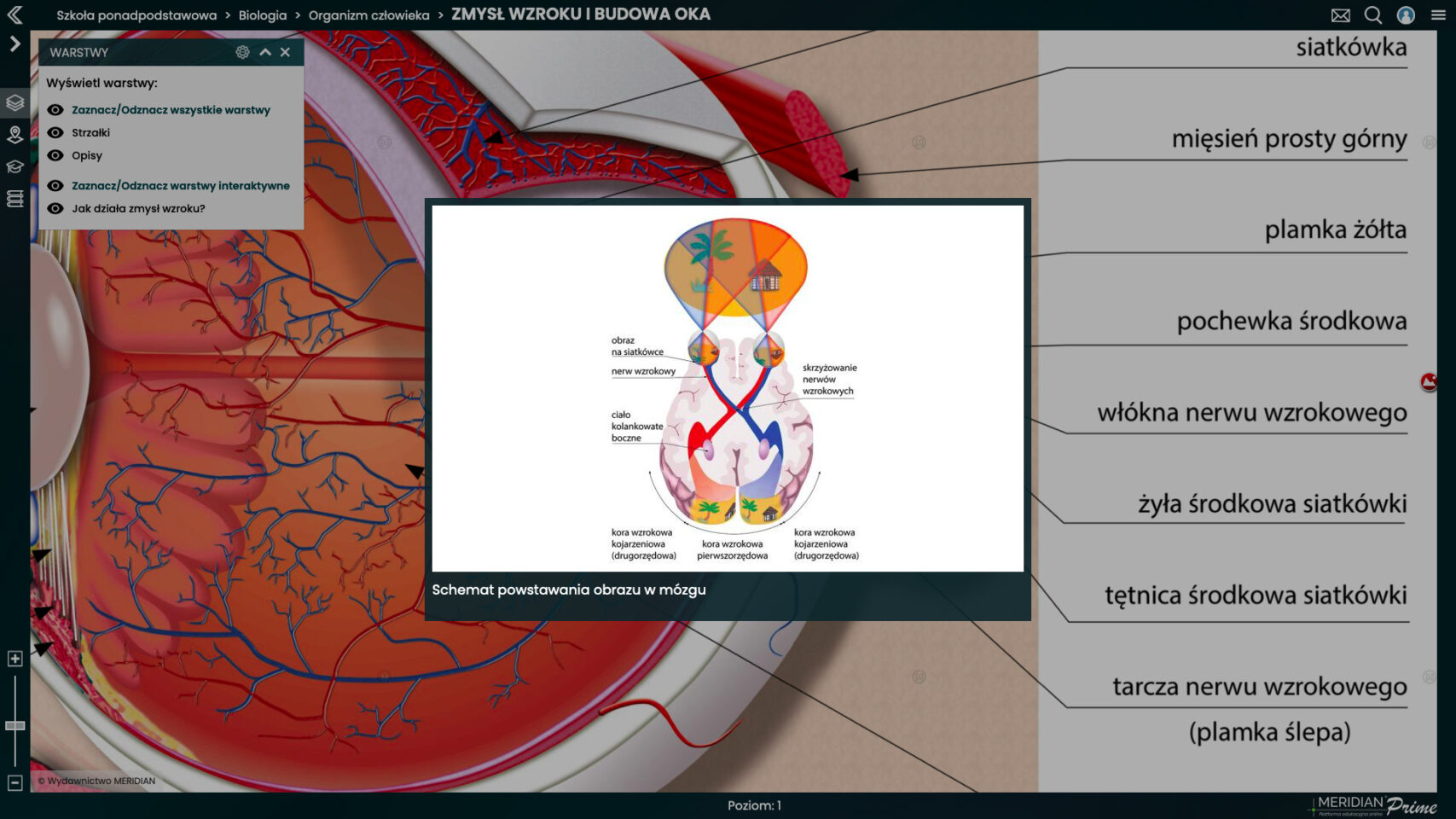
Task: Collapse the Warstwy panel with chevron
Action: point(265,52)
